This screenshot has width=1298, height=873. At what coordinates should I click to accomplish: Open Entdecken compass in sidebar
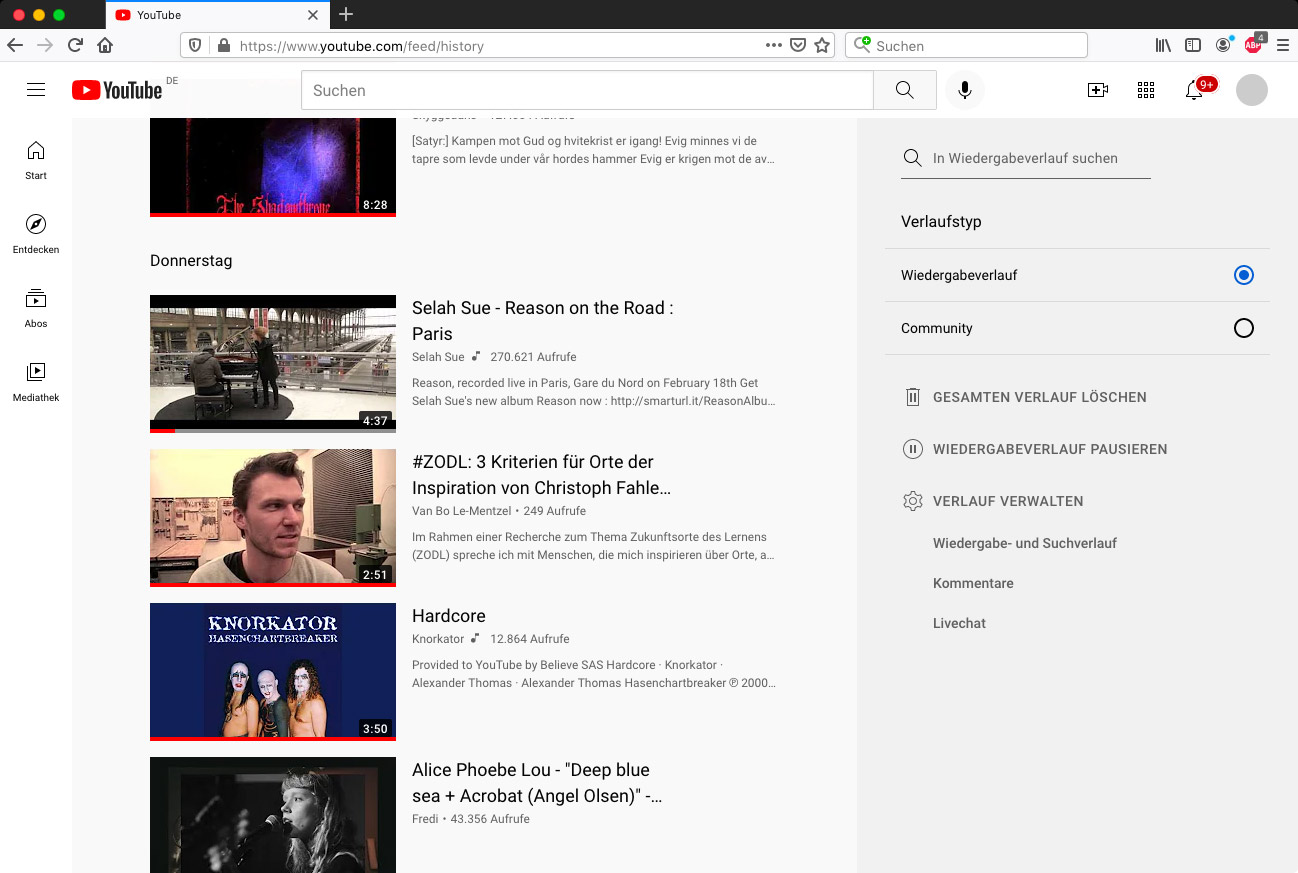pyautogui.click(x=36, y=234)
